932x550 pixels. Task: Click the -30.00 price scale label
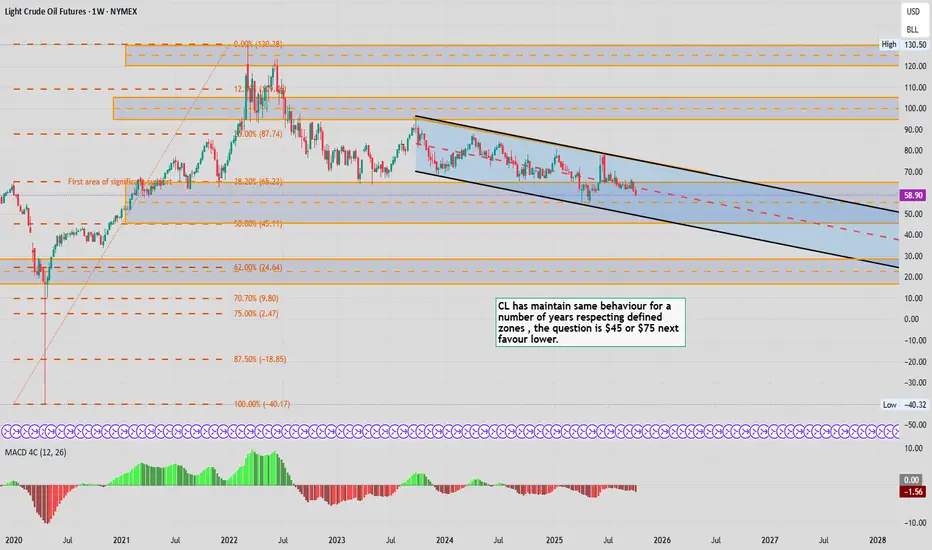click(915, 383)
